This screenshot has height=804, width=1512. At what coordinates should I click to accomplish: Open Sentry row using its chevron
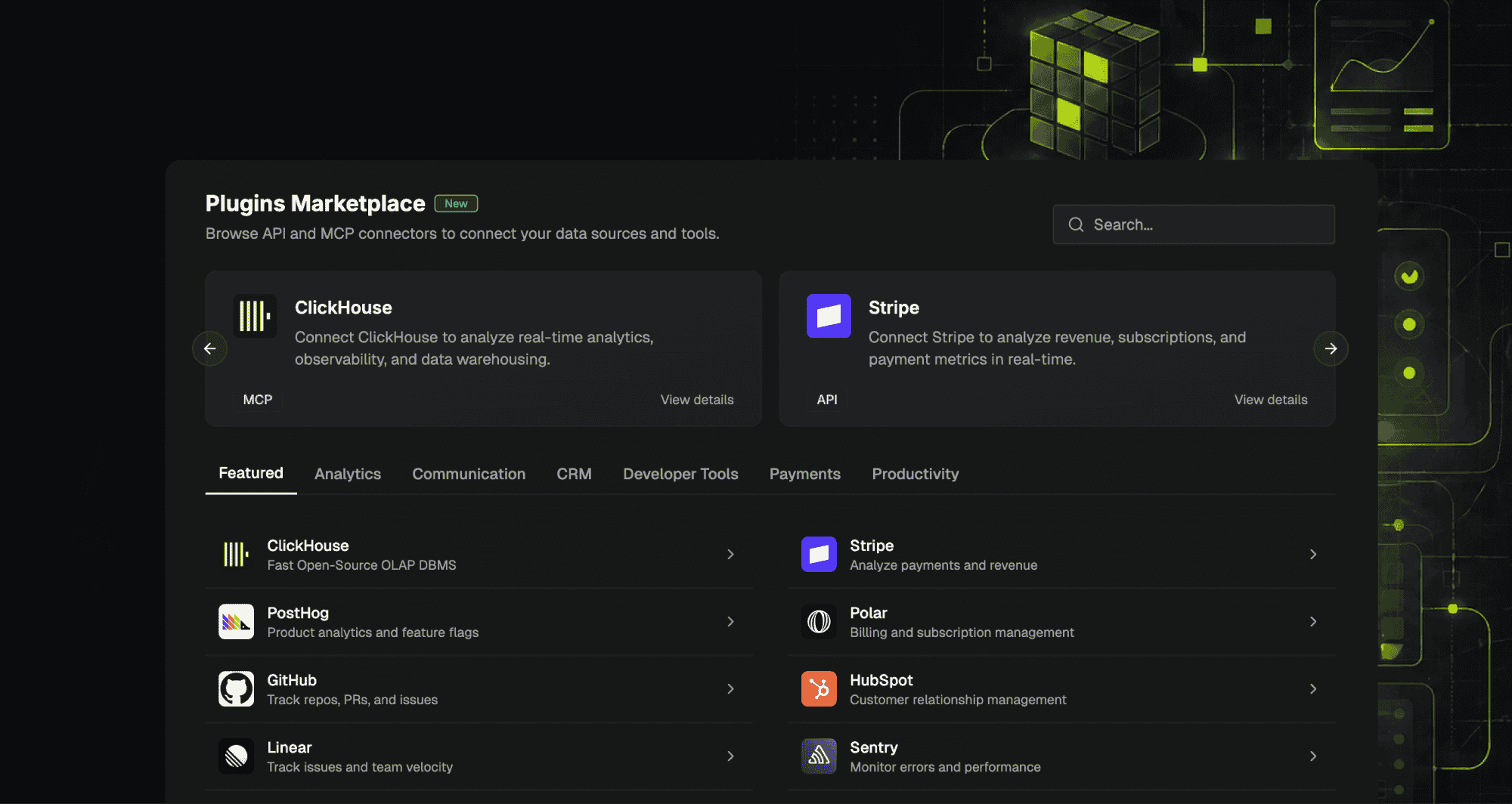[1313, 756]
